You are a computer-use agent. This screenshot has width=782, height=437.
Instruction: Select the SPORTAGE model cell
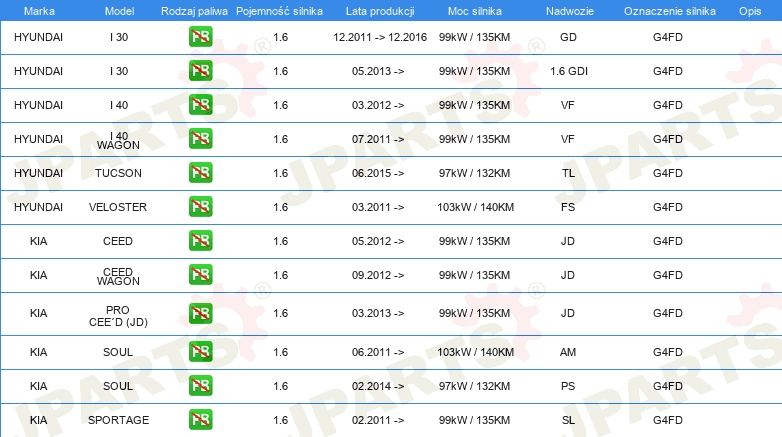tap(118, 420)
